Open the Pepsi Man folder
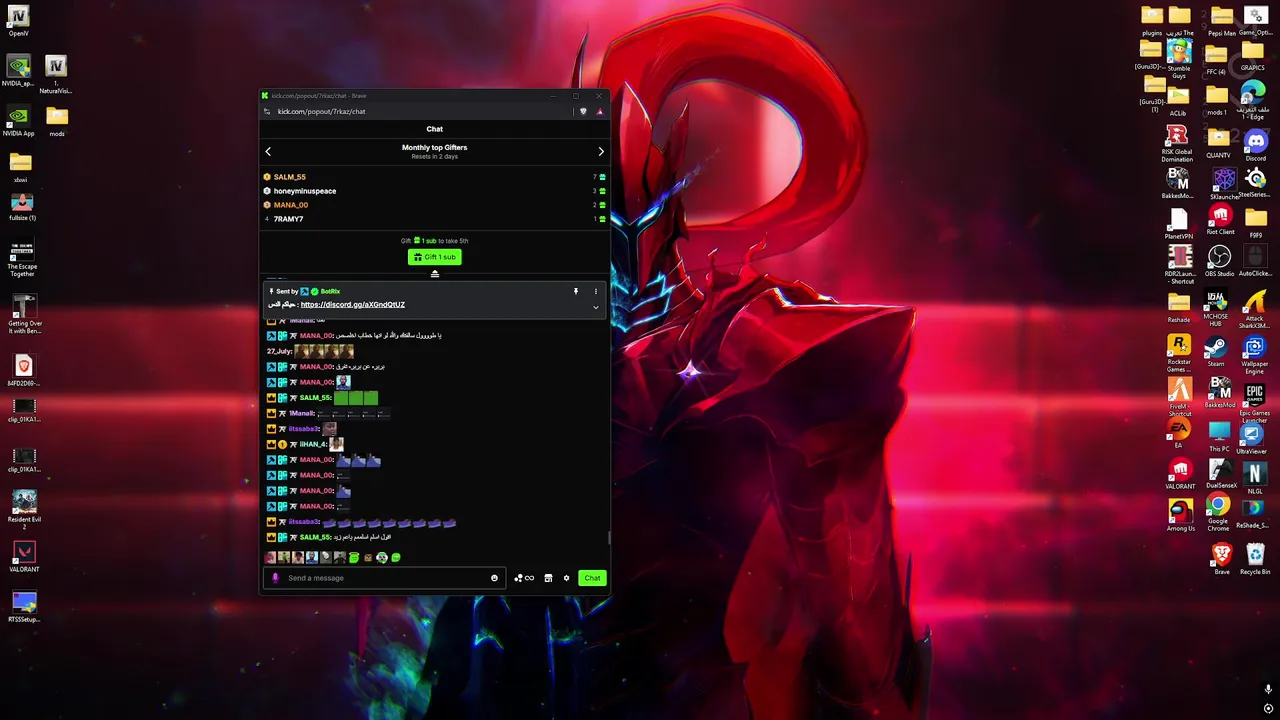Image resolution: width=1280 pixels, height=720 pixels. click(x=1222, y=21)
